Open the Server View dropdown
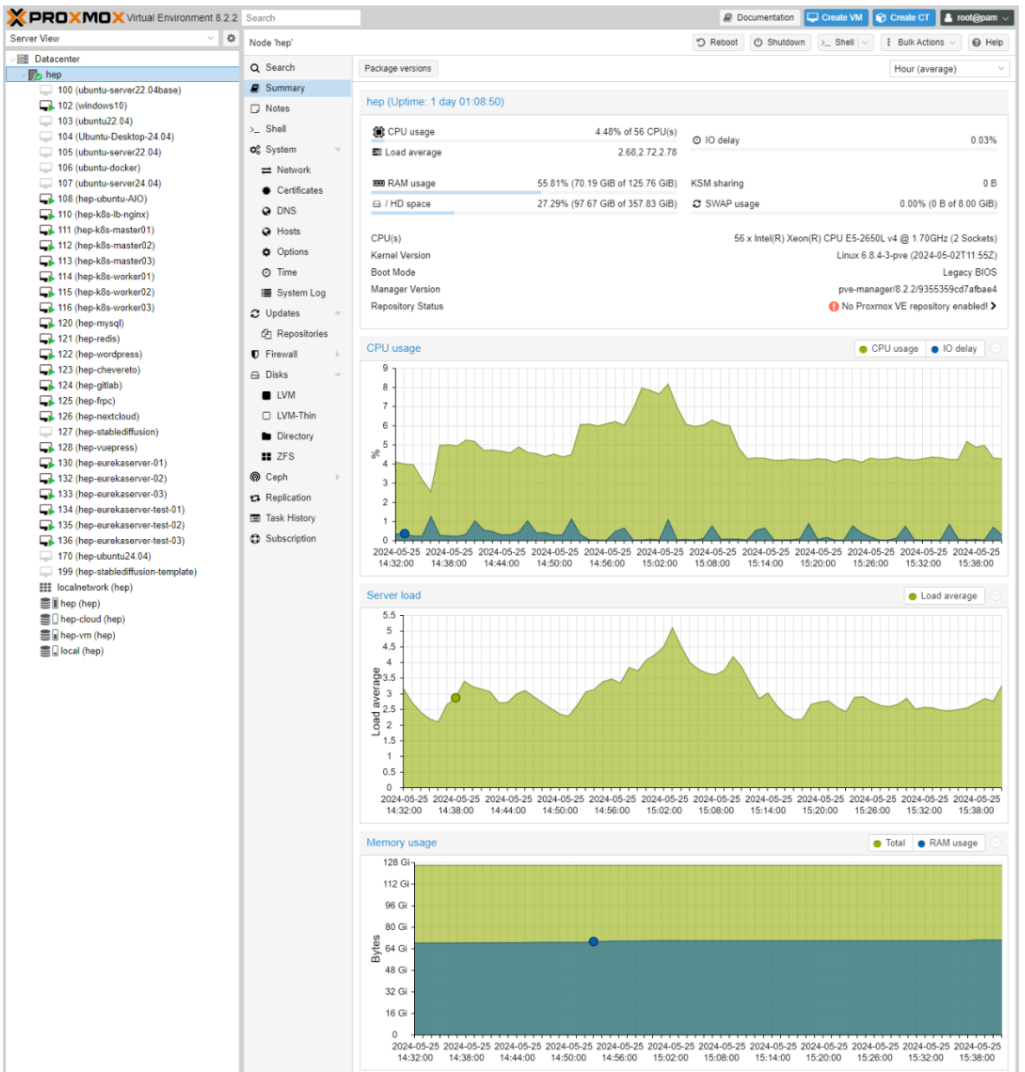The image size is (1025, 1072). coord(211,38)
